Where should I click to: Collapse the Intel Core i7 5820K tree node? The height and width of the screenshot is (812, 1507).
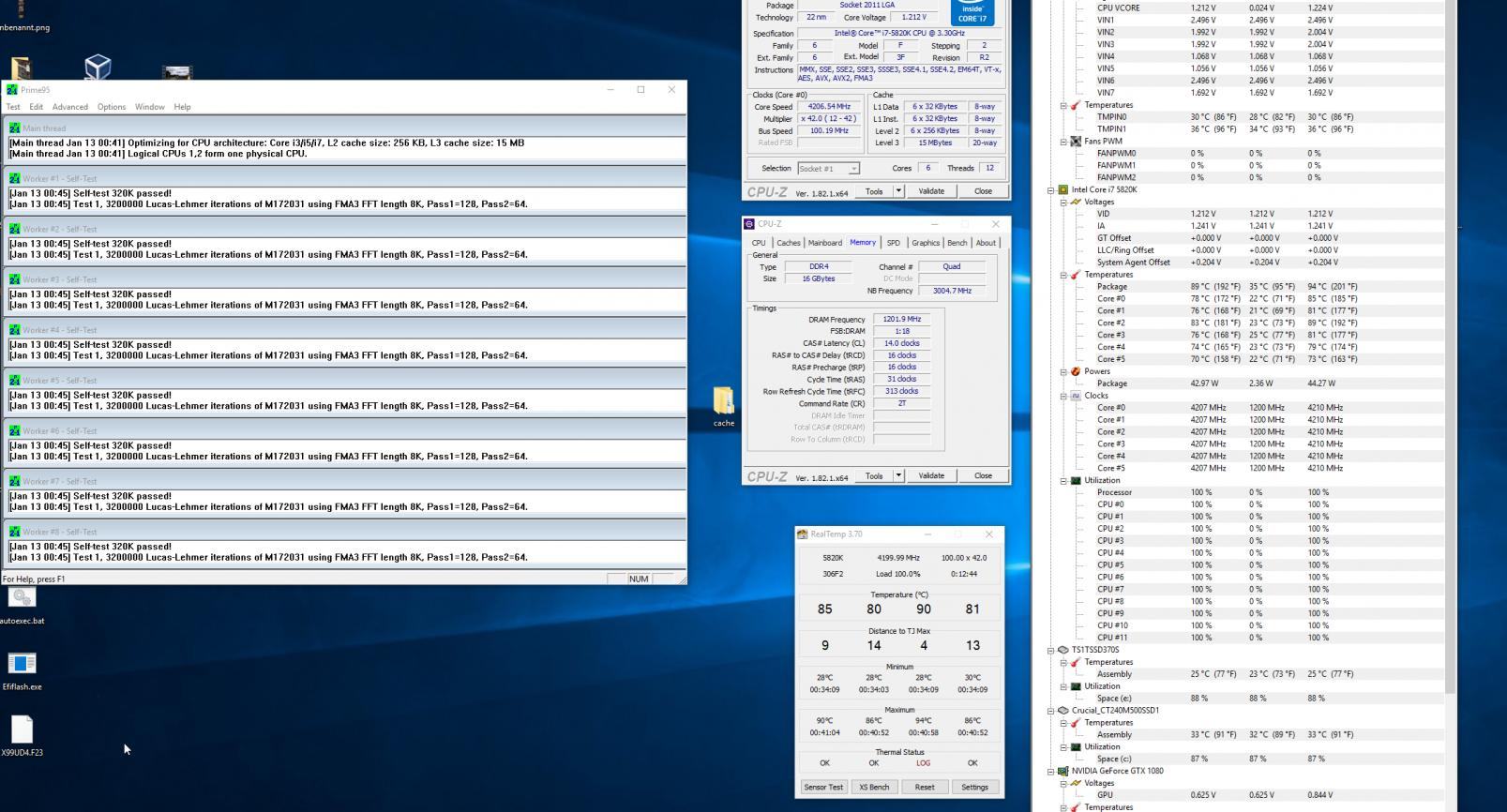pos(1051,190)
